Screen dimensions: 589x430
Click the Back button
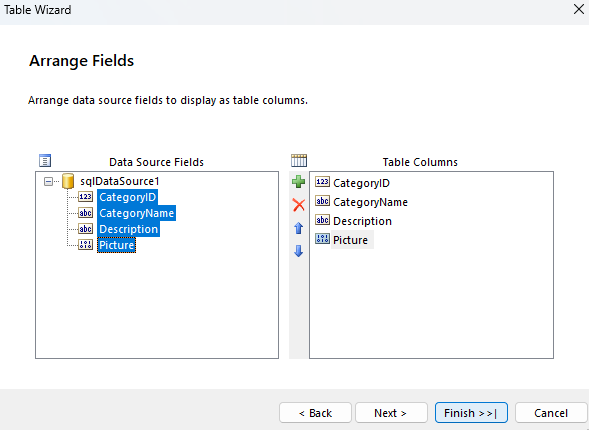click(x=316, y=413)
